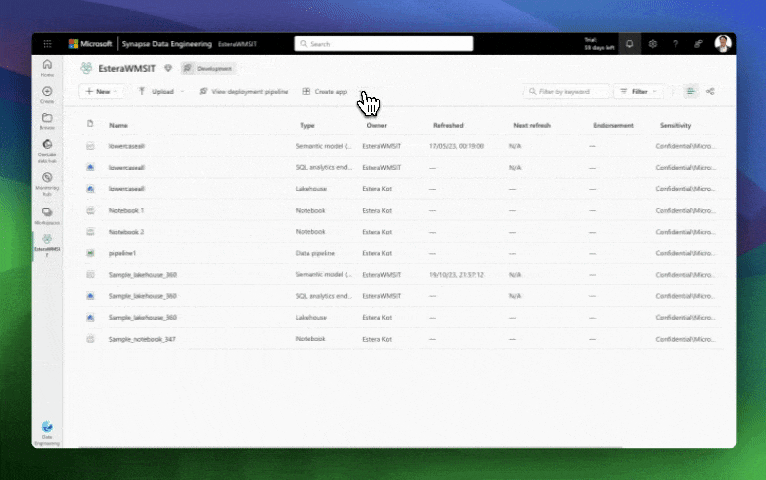Image resolution: width=766 pixels, height=480 pixels.
Task: Click the Development stage badge
Action: tap(209, 68)
